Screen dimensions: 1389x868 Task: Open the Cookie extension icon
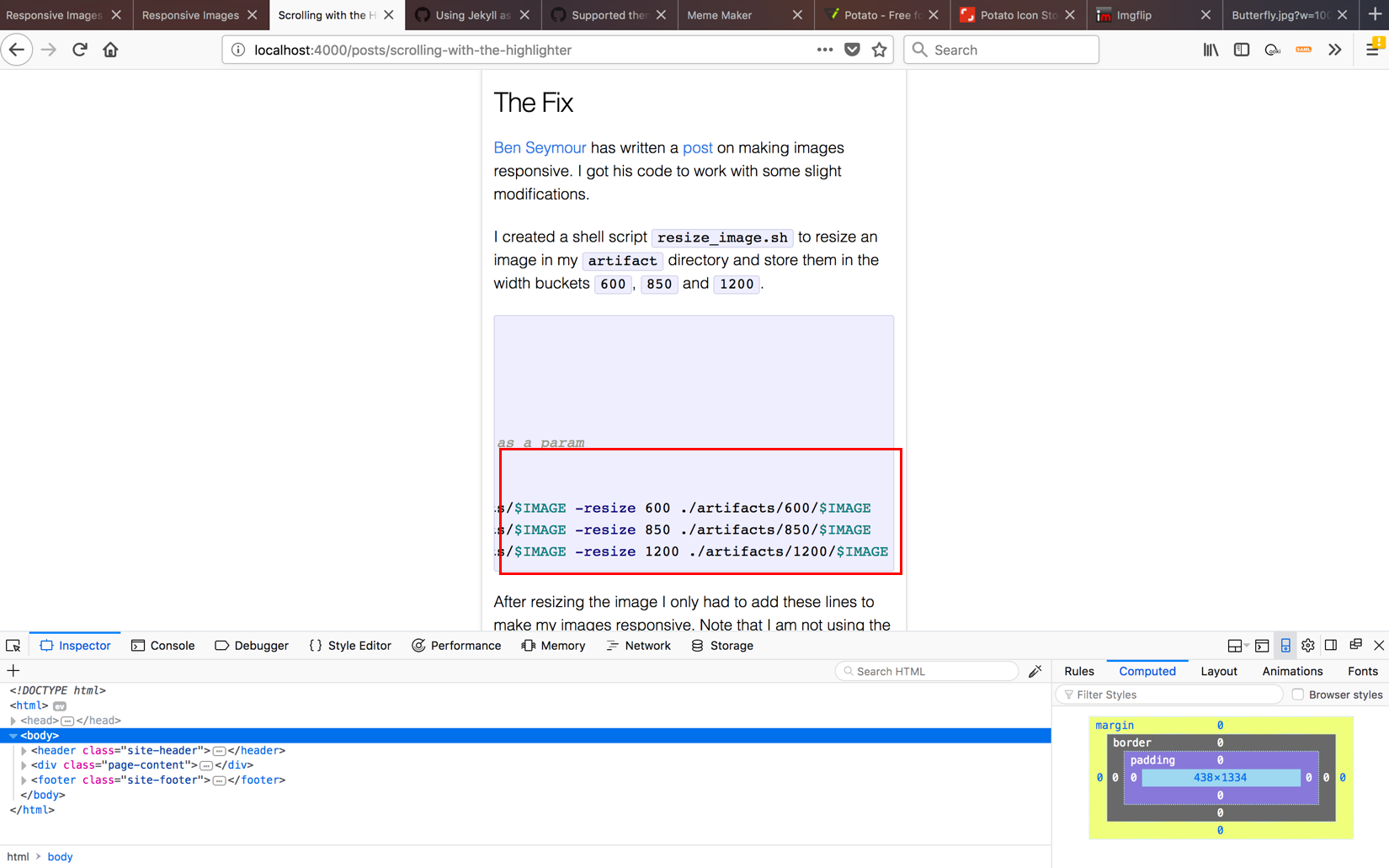1273,50
